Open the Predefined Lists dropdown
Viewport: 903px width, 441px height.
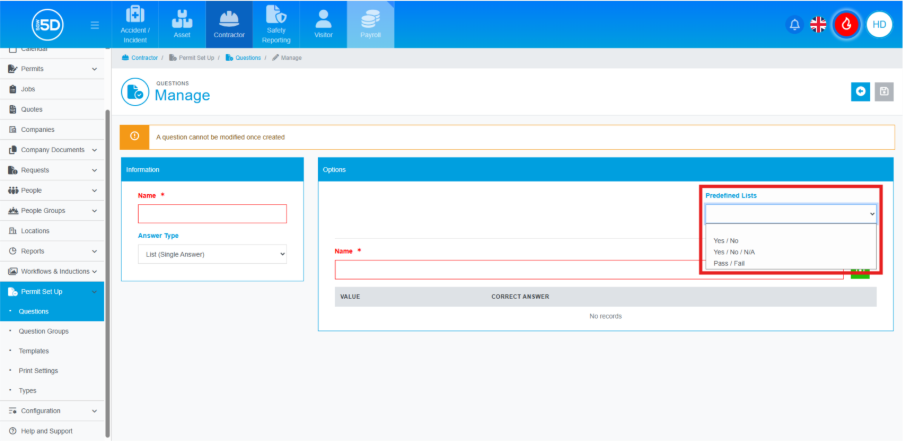pos(791,214)
